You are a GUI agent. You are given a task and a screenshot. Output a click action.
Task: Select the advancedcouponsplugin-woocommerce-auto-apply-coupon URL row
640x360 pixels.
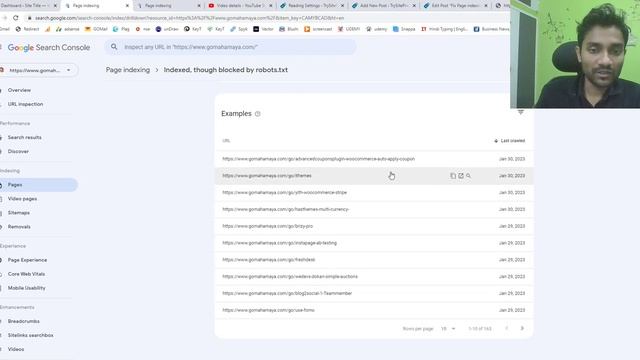pos(373,159)
